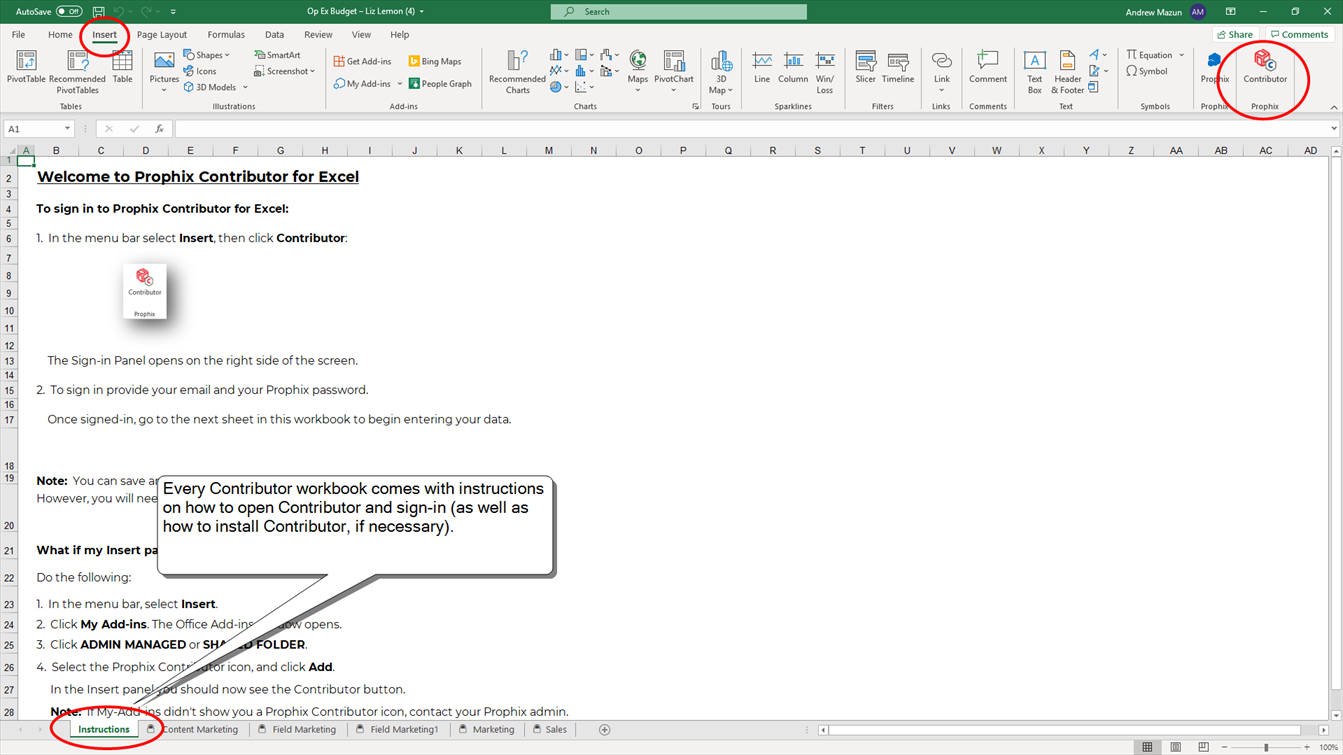The height and width of the screenshot is (755, 1343).
Task: Click the Pictures button
Action: (164, 70)
